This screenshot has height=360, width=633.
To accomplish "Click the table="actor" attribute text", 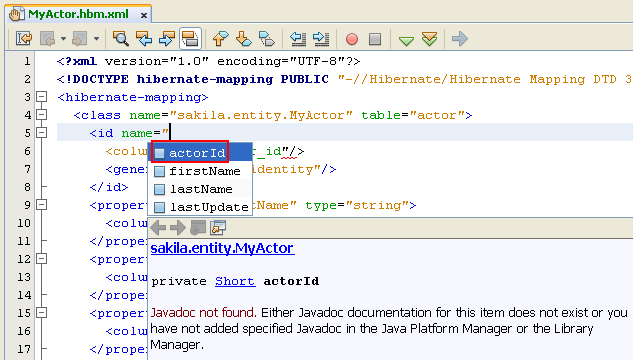I will coord(414,115).
